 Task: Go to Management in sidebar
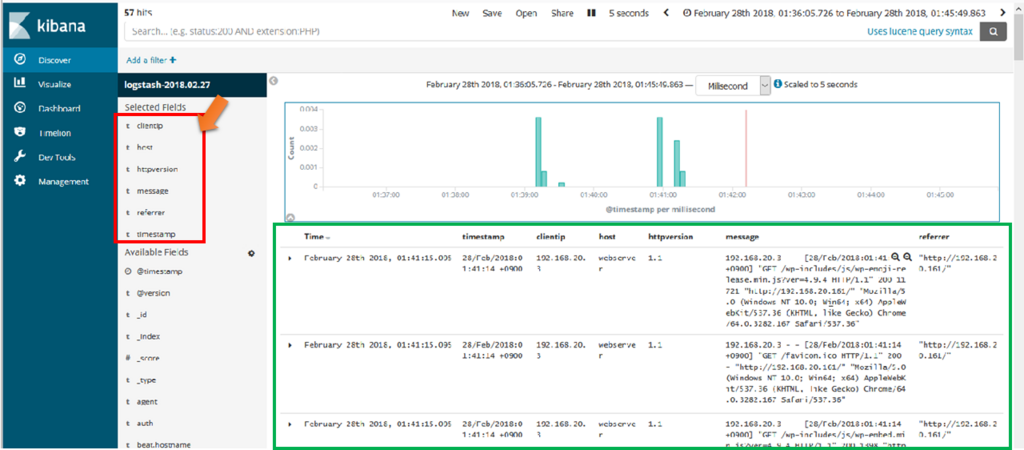pos(63,182)
